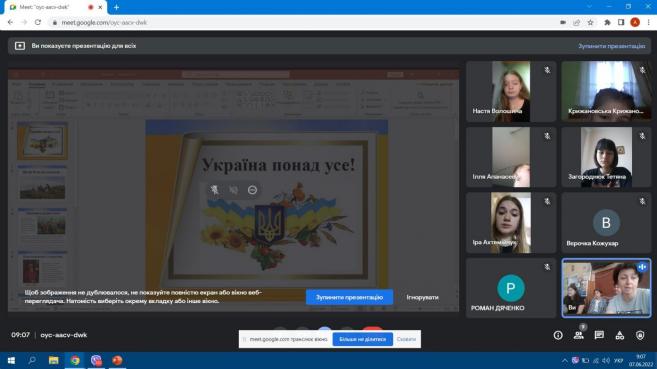Pin the hovered presentation tile

(215, 190)
